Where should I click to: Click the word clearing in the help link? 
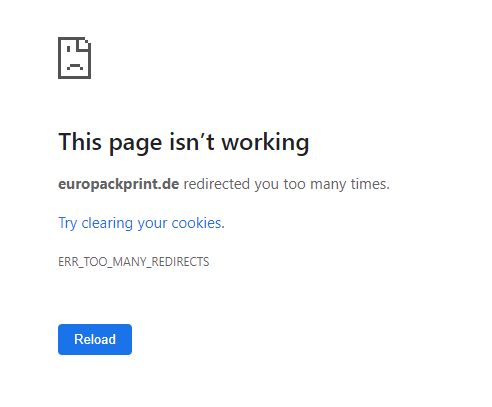[107, 223]
